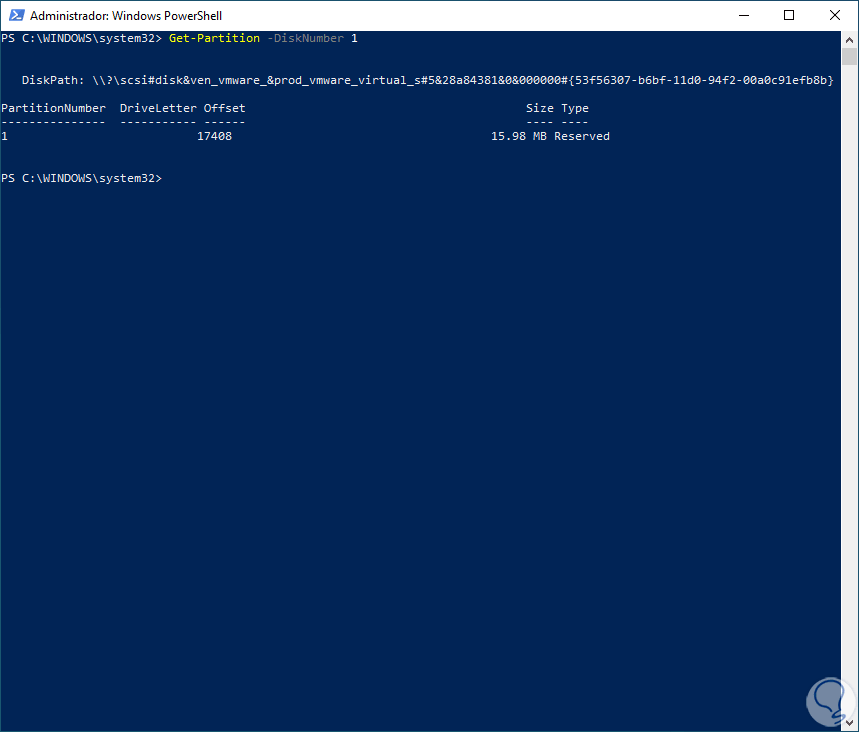Image resolution: width=859 pixels, height=732 pixels.
Task: Click the window title Administrador: Windows PowerShell
Action: pyautogui.click(x=126, y=16)
